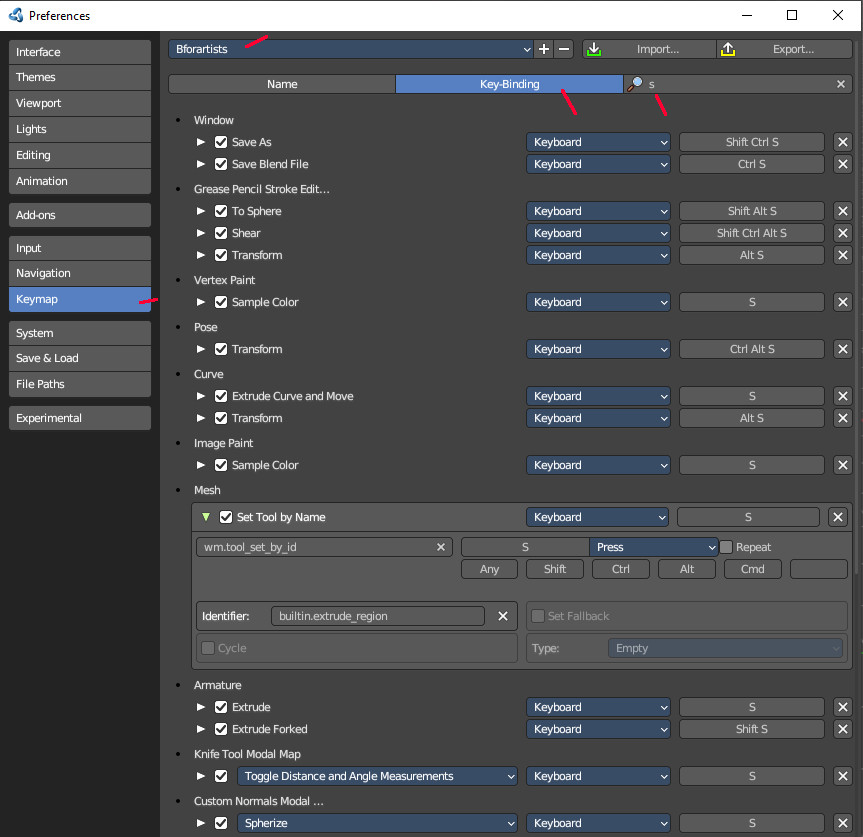Screen dimensions: 863x837
Task: Switch to the Themes preferences tab
Action: coord(80,78)
